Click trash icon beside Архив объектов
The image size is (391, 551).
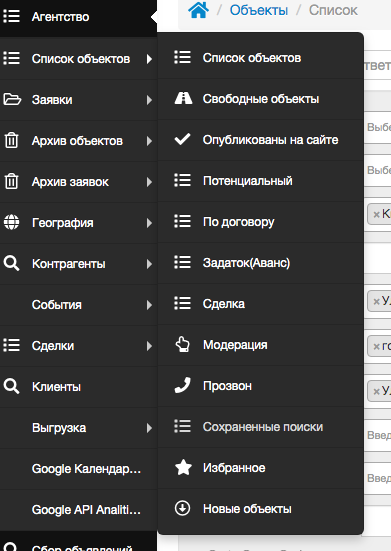coord(11,140)
